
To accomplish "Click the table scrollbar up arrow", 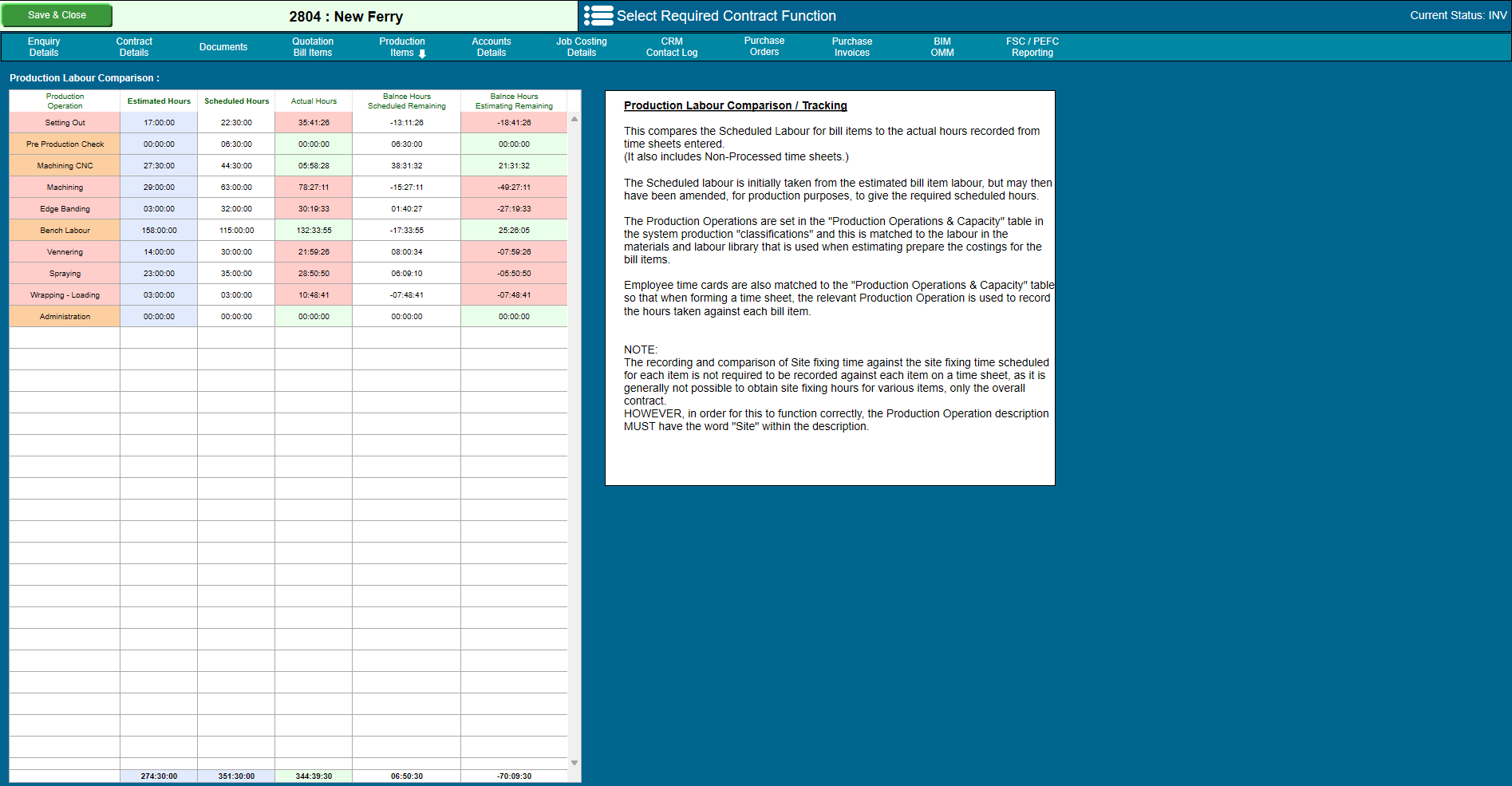I will [x=574, y=119].
